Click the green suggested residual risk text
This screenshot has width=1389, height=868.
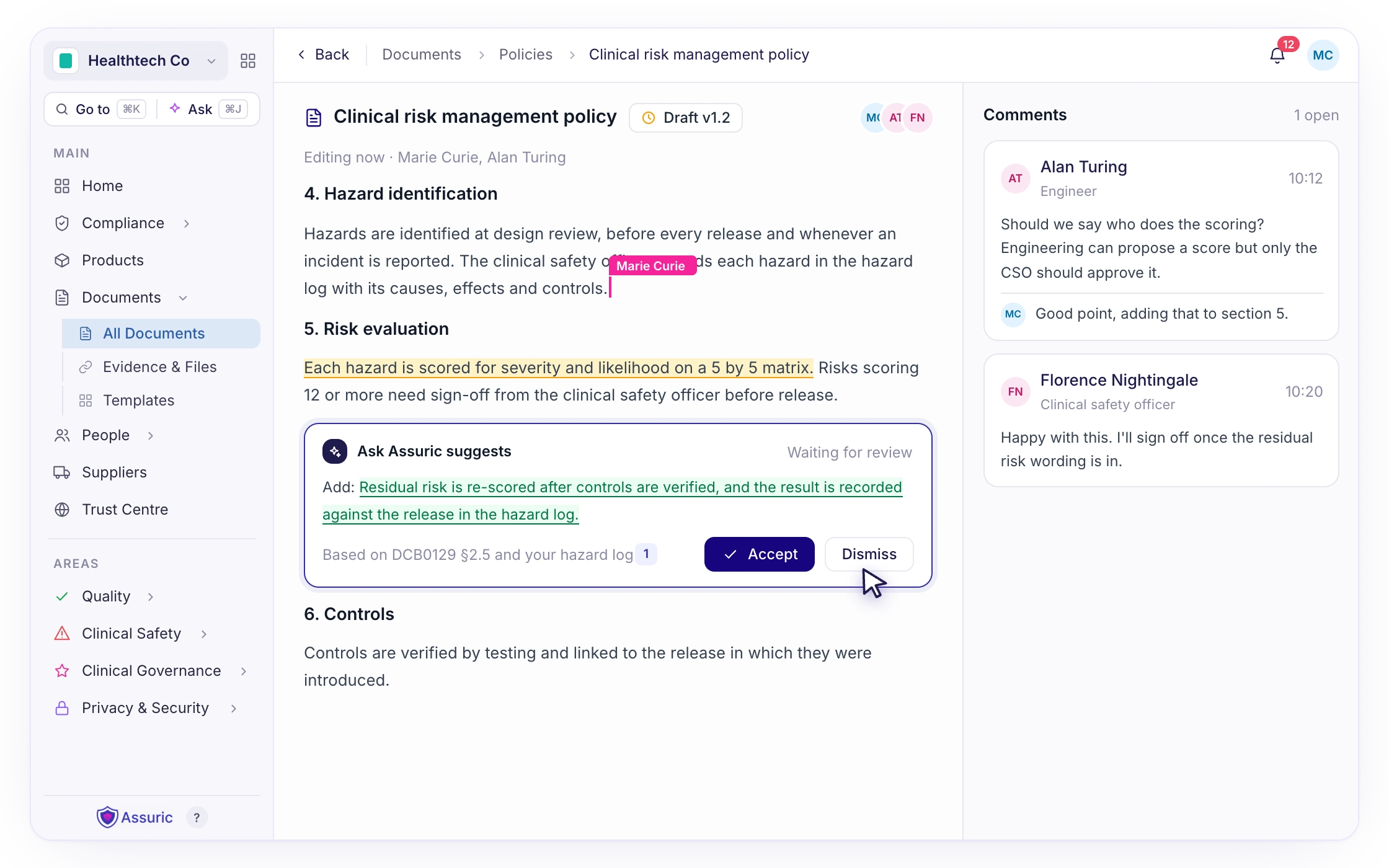tap(612, 501)
